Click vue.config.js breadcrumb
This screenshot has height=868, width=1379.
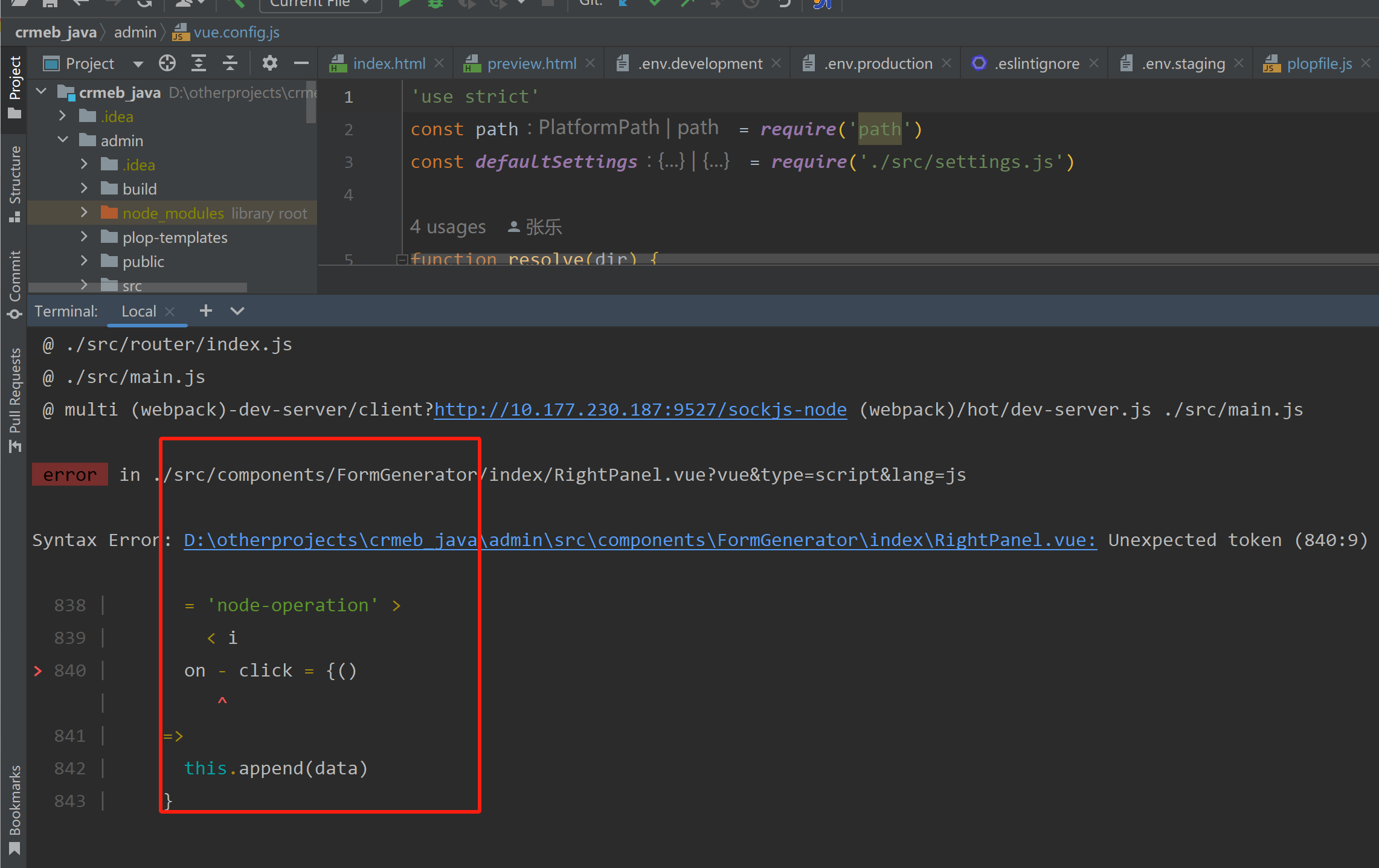[x=227, y=32]
